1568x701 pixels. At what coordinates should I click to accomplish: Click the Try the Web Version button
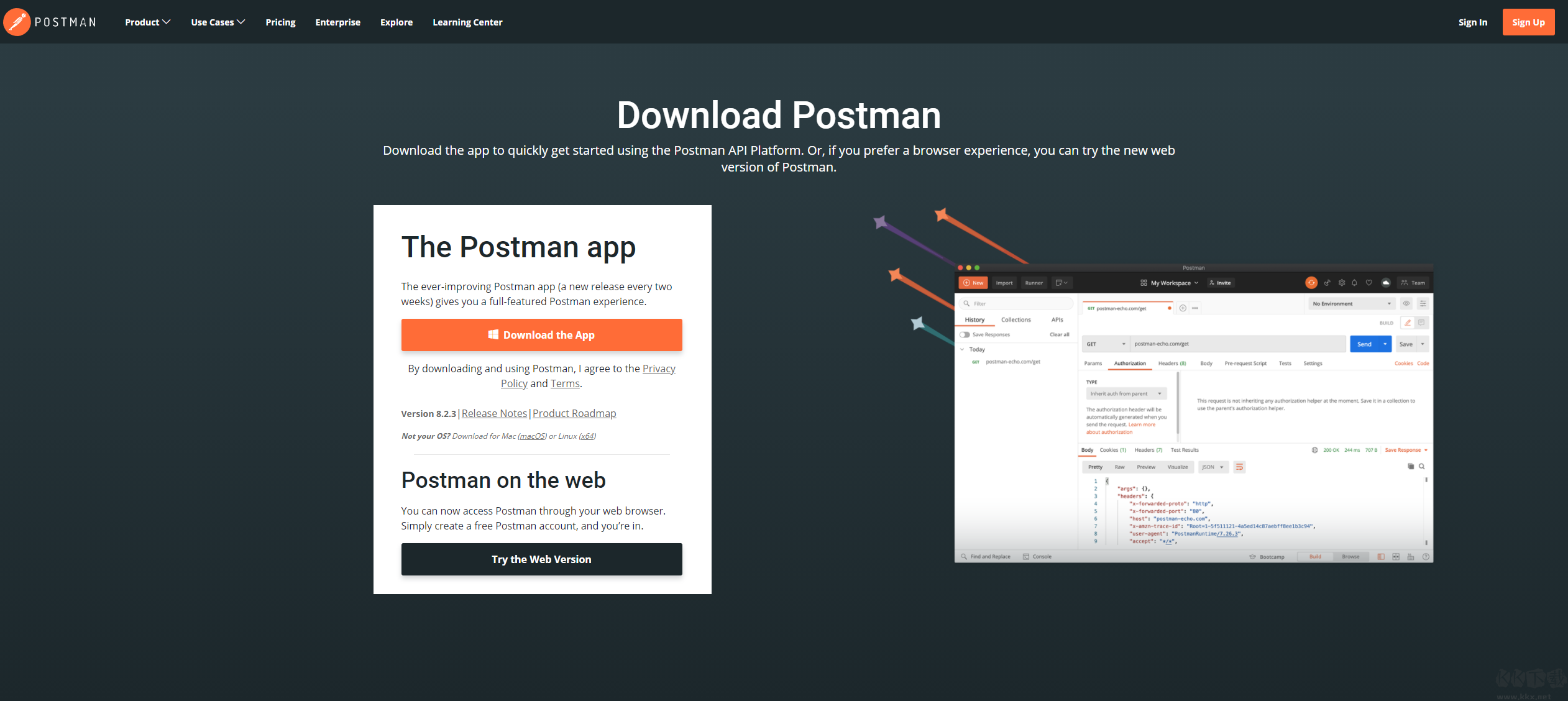[541, 559]
